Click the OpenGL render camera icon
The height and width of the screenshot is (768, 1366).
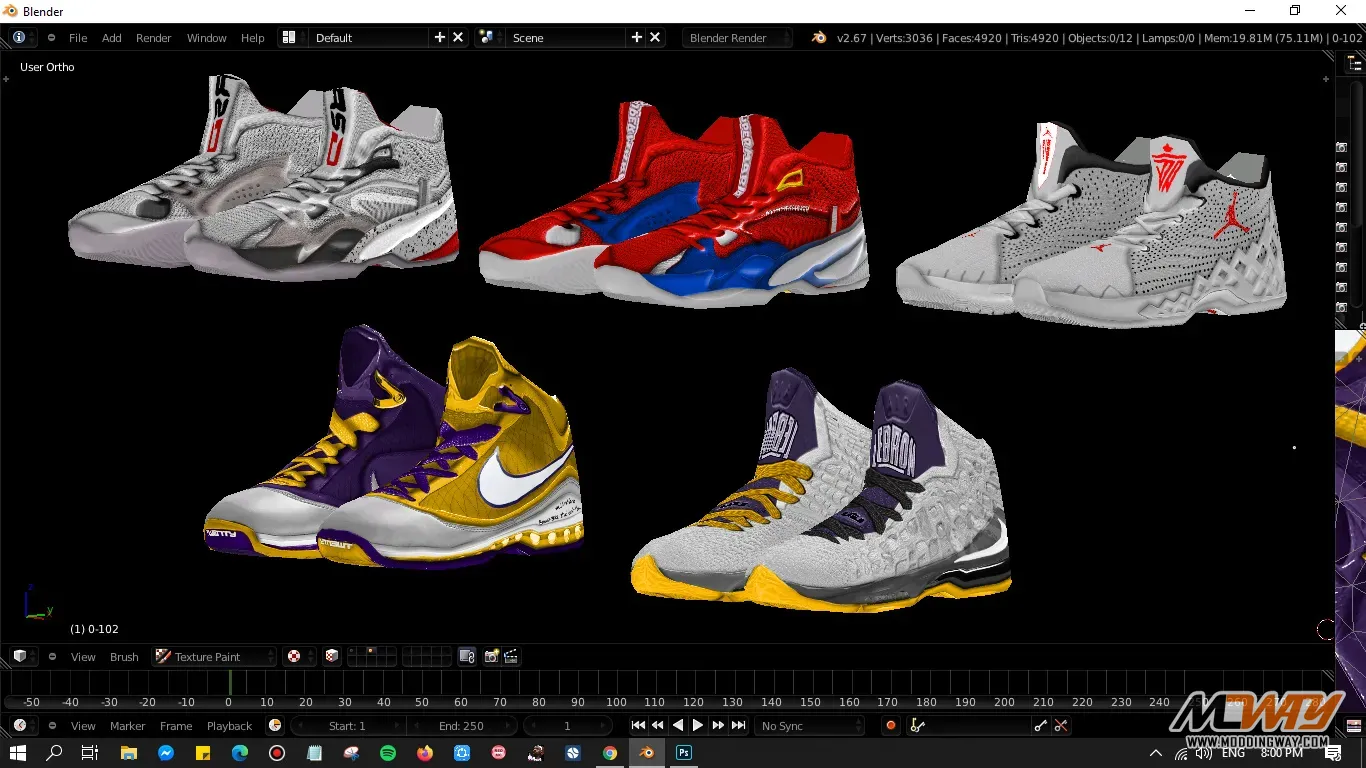491,657
